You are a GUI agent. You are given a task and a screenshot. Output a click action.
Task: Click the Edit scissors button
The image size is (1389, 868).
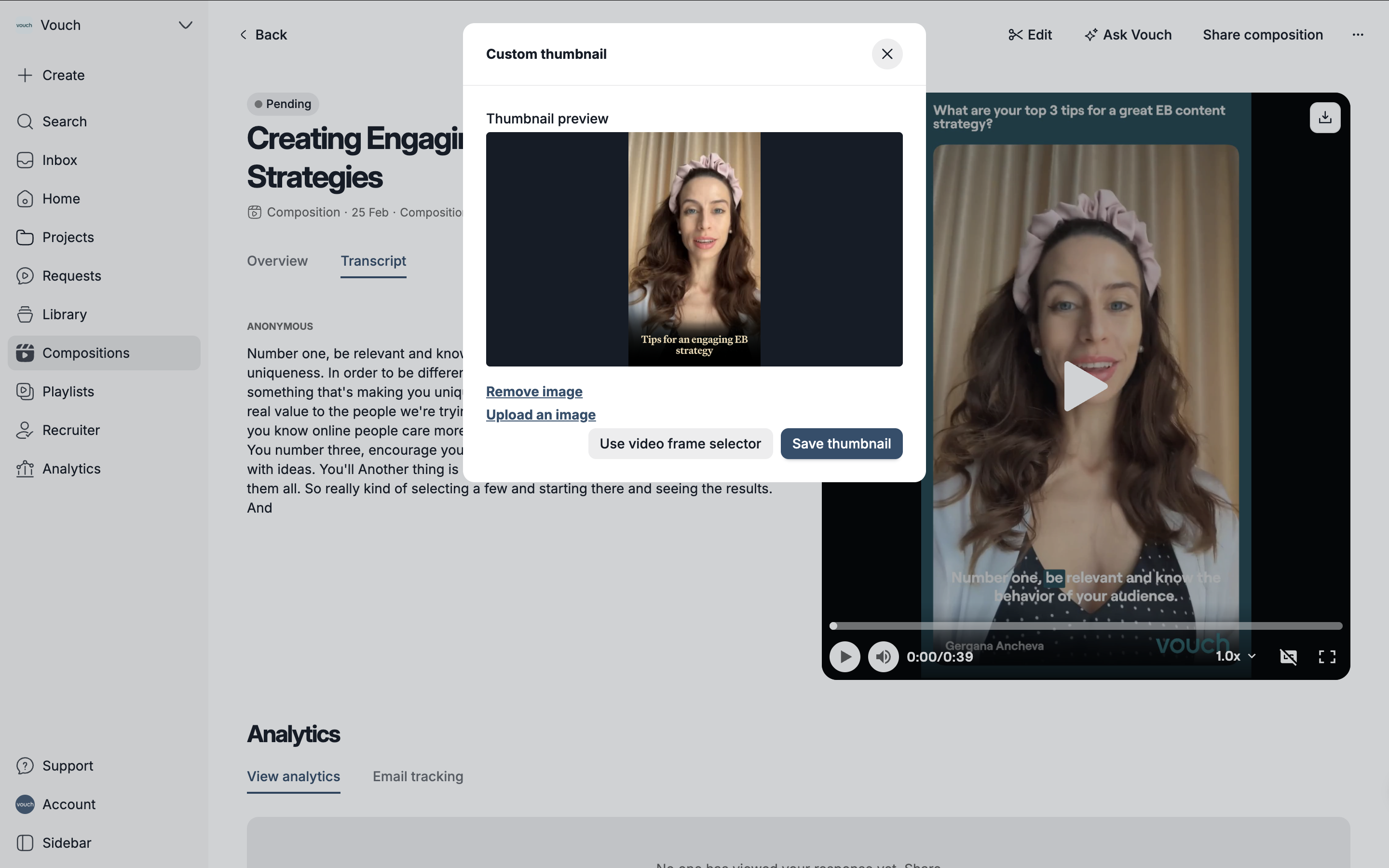[x=1030, y=35]
